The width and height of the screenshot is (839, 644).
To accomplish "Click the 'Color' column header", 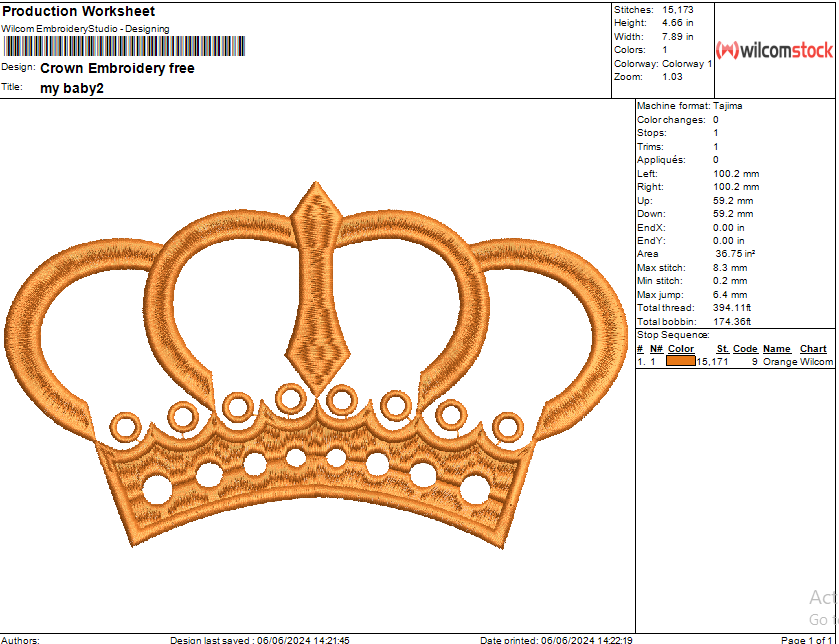I will pyautogui.click(x=681, y=349).
